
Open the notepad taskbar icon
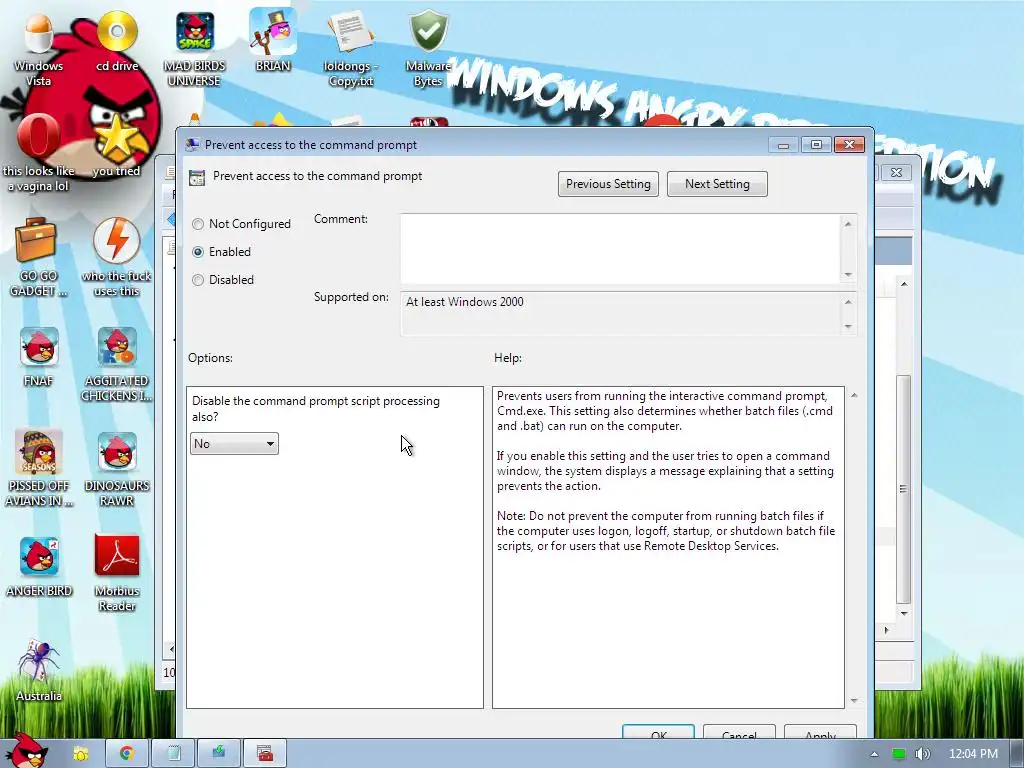(173, 754)
